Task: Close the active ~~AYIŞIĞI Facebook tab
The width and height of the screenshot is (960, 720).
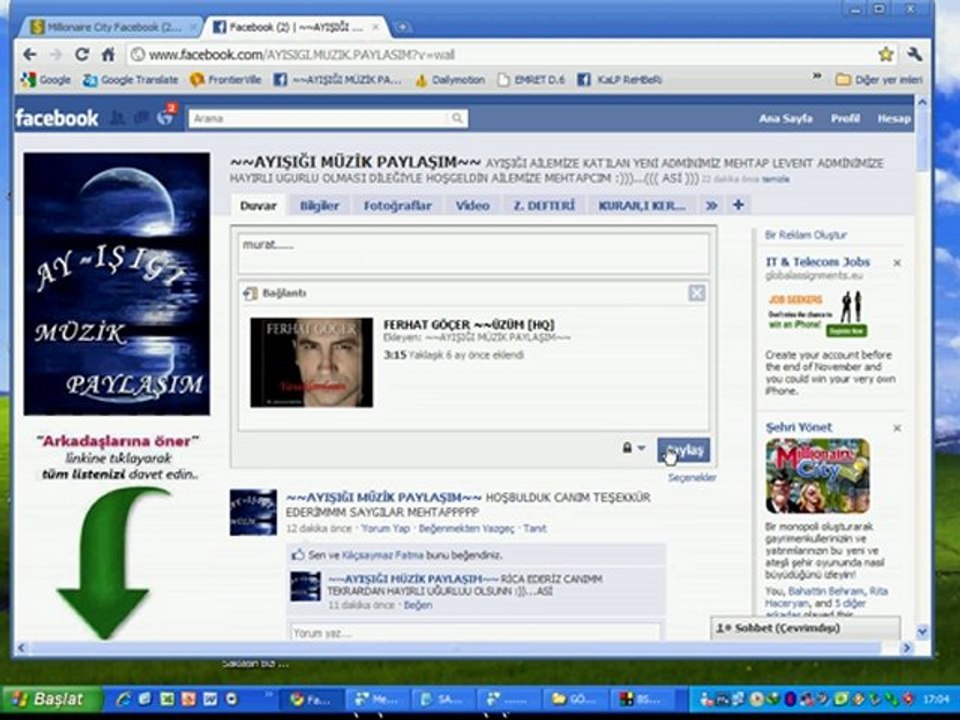Action: pyautogui.click(x=376, y=28)
